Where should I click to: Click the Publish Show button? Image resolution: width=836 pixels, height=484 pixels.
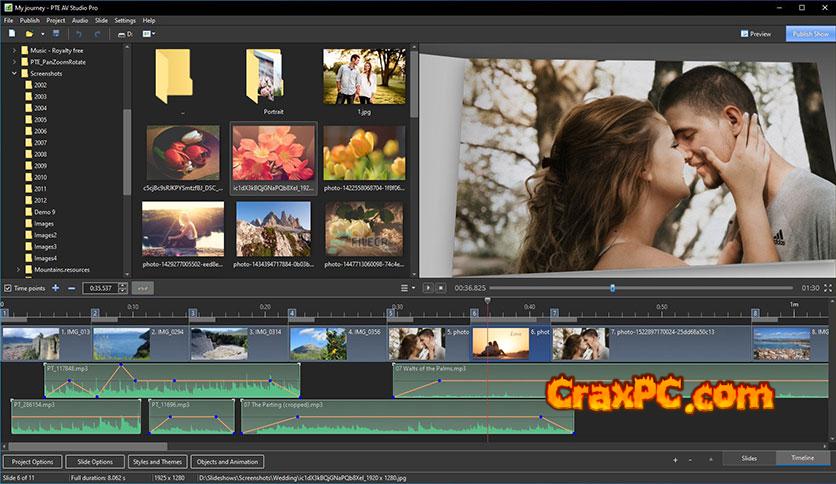[809, 34]
